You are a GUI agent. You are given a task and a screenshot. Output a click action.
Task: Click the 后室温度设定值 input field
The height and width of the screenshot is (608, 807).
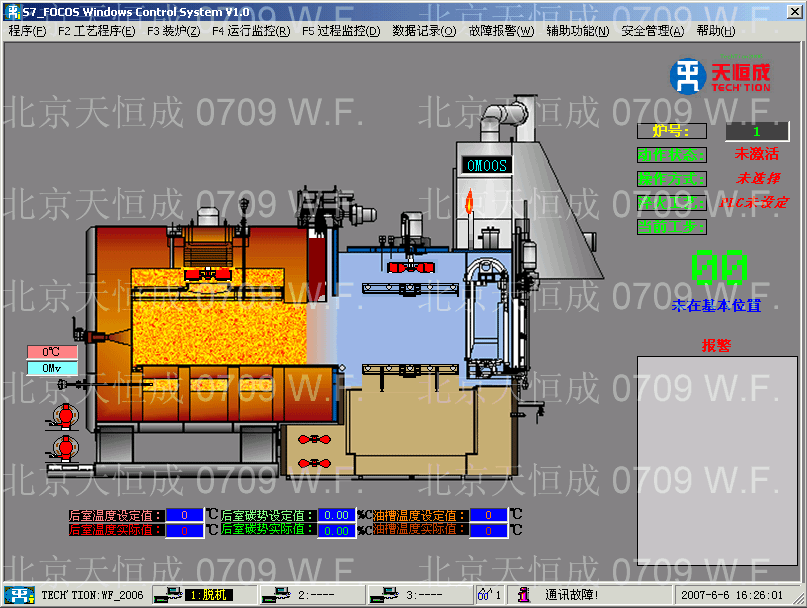coord(185,515)
